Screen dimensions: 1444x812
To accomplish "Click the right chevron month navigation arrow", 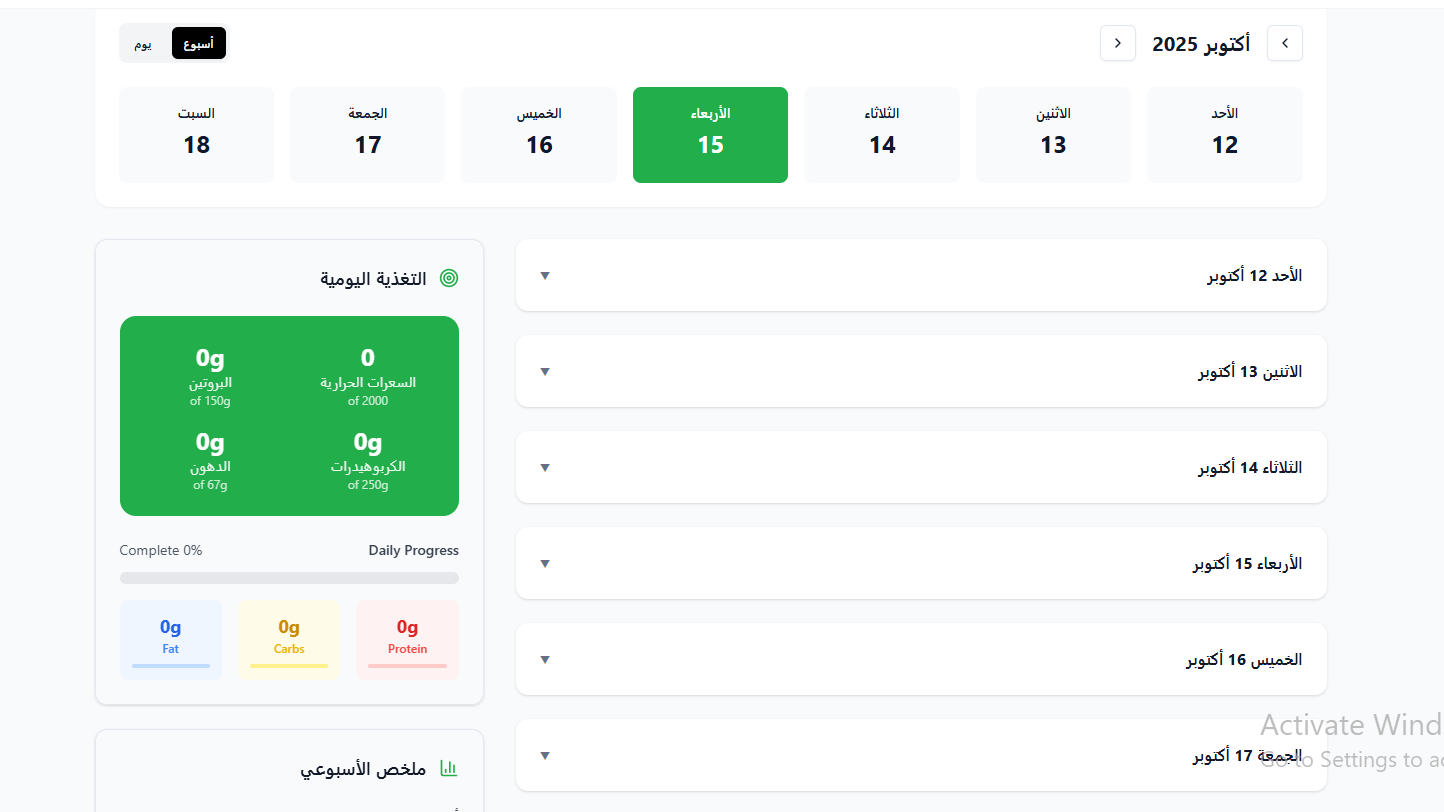I will point(1284,43).
